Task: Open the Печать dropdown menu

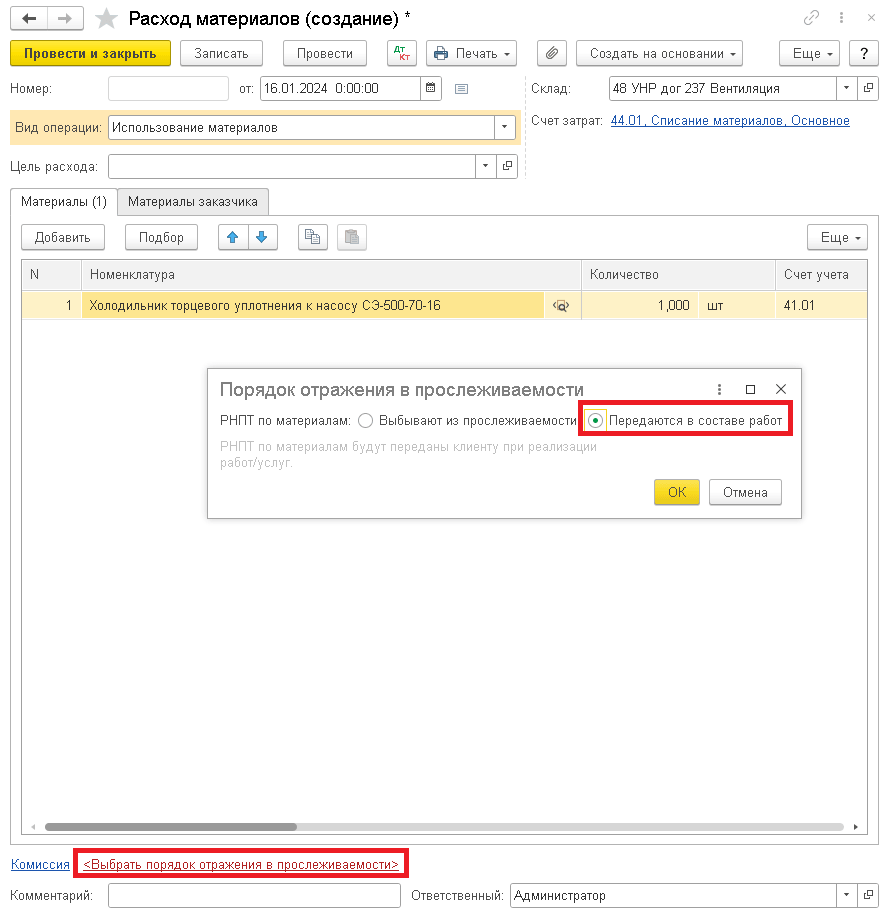Action: coord(471,53)
